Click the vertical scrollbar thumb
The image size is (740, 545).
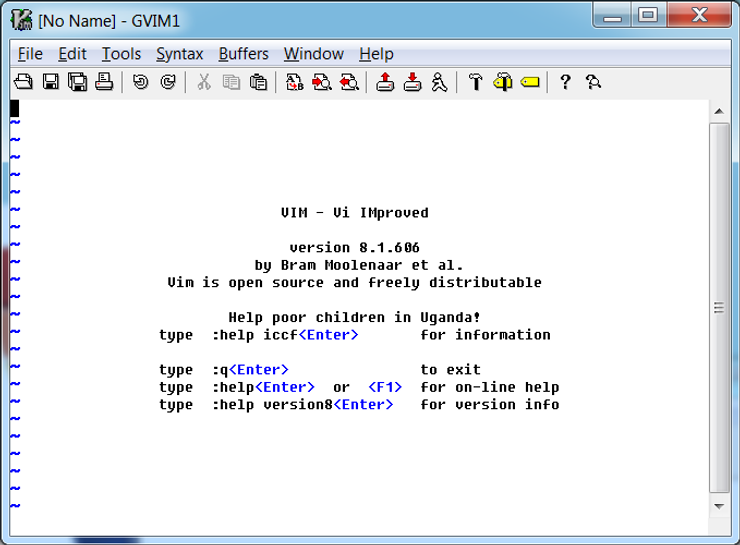pos(716,307)
